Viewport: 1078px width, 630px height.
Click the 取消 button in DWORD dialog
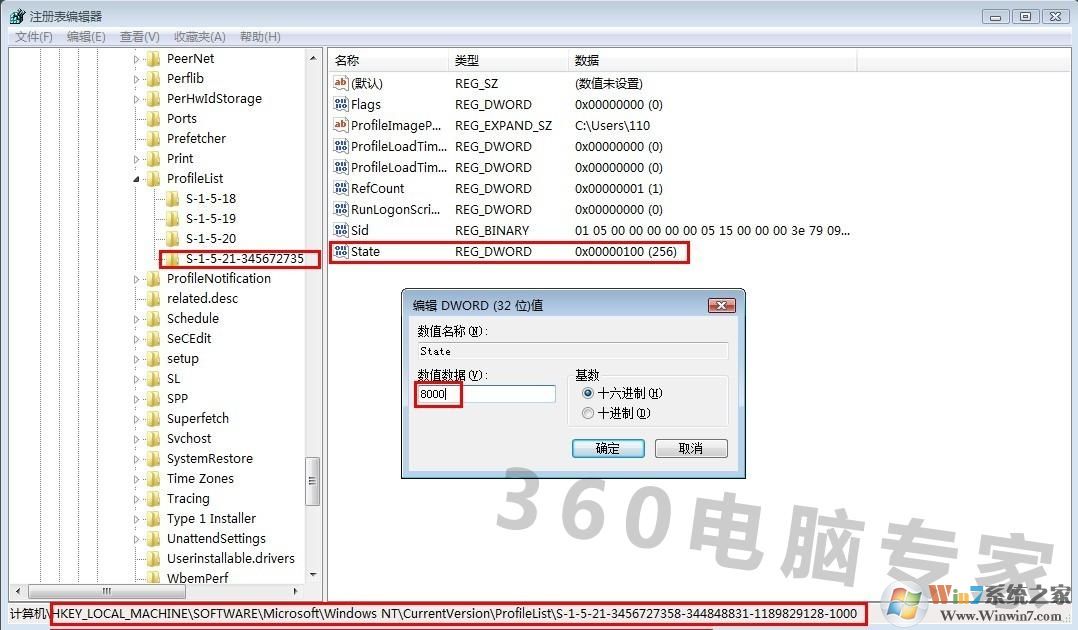(691, 448)
